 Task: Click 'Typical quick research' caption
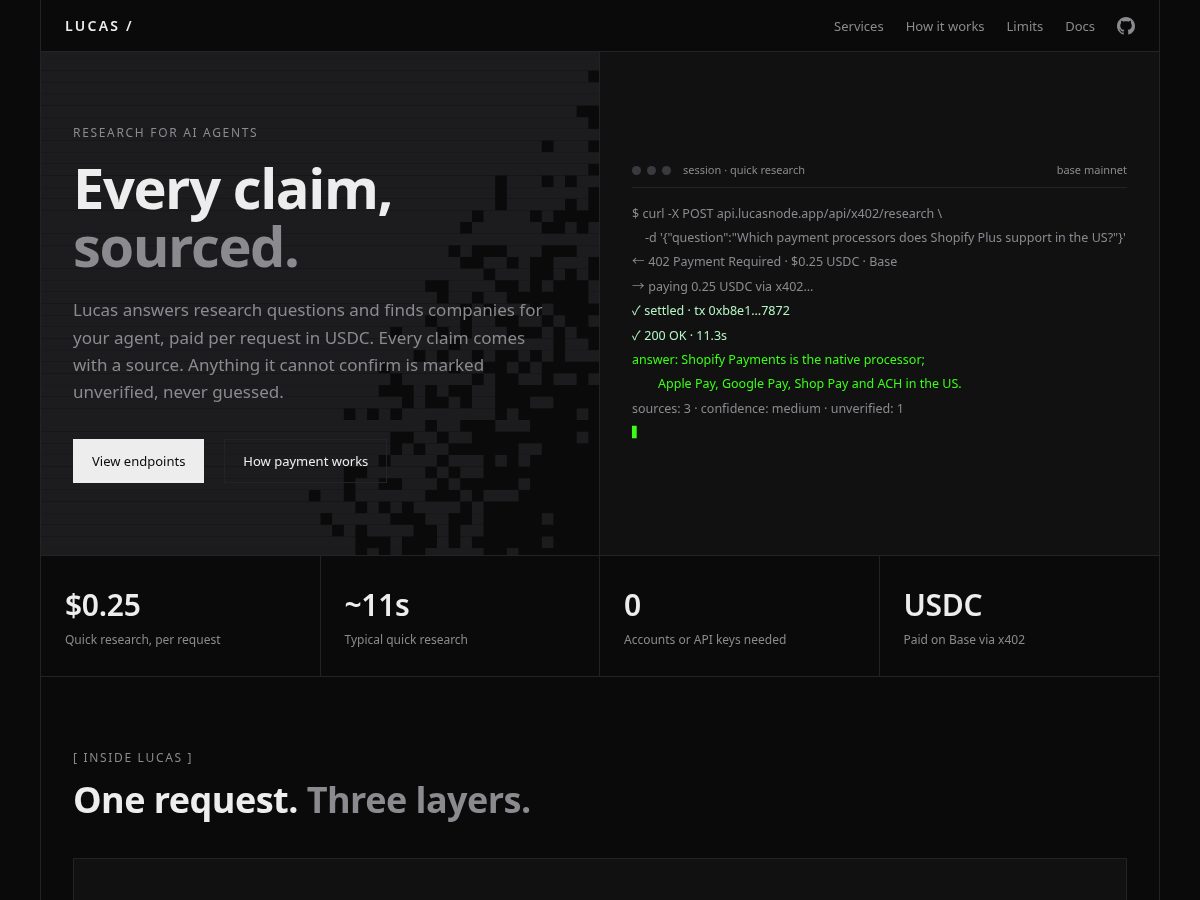point(406,639)
